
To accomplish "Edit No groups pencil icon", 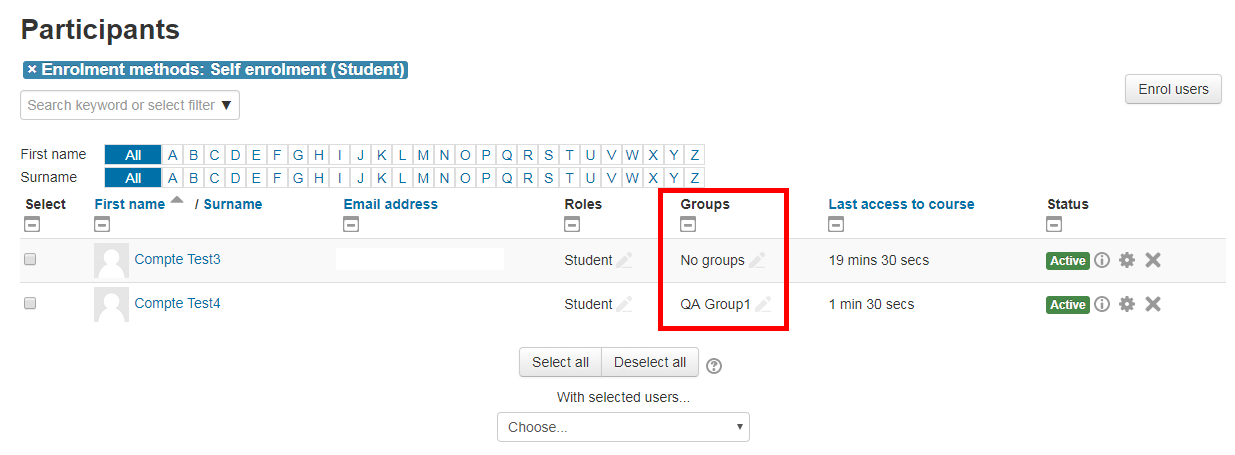I will (x=757, y=260).
